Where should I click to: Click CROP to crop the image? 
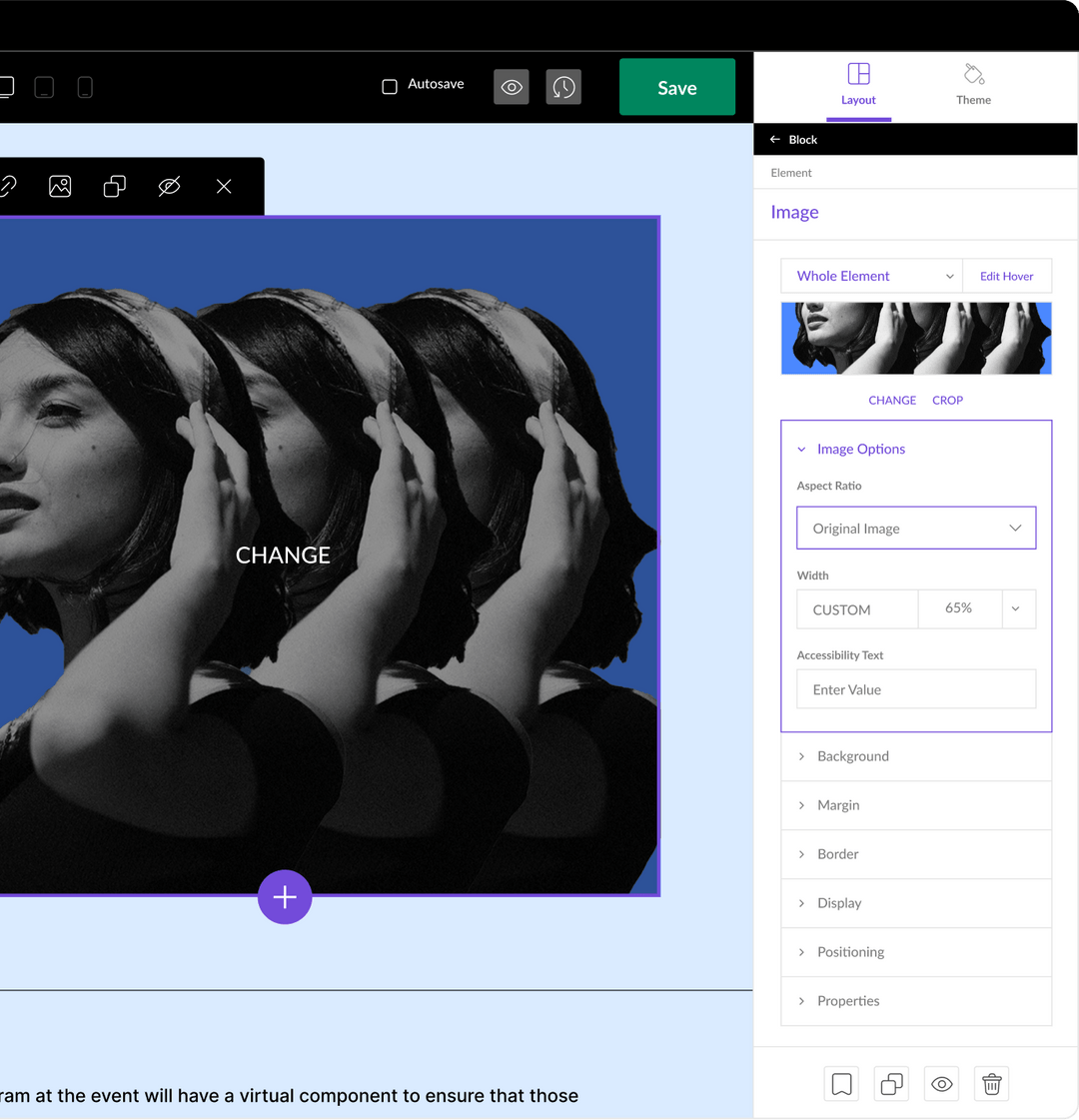coord(947,400)
